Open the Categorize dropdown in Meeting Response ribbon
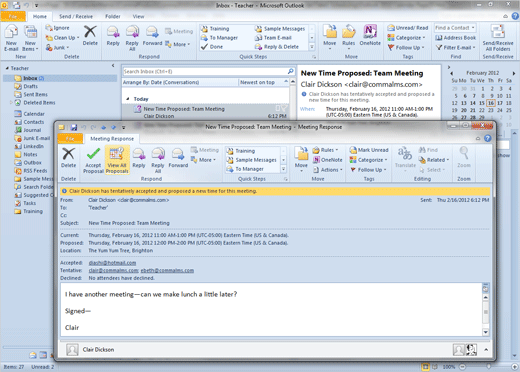The width and height of the screenshot is (520, 372). [369, 160]
